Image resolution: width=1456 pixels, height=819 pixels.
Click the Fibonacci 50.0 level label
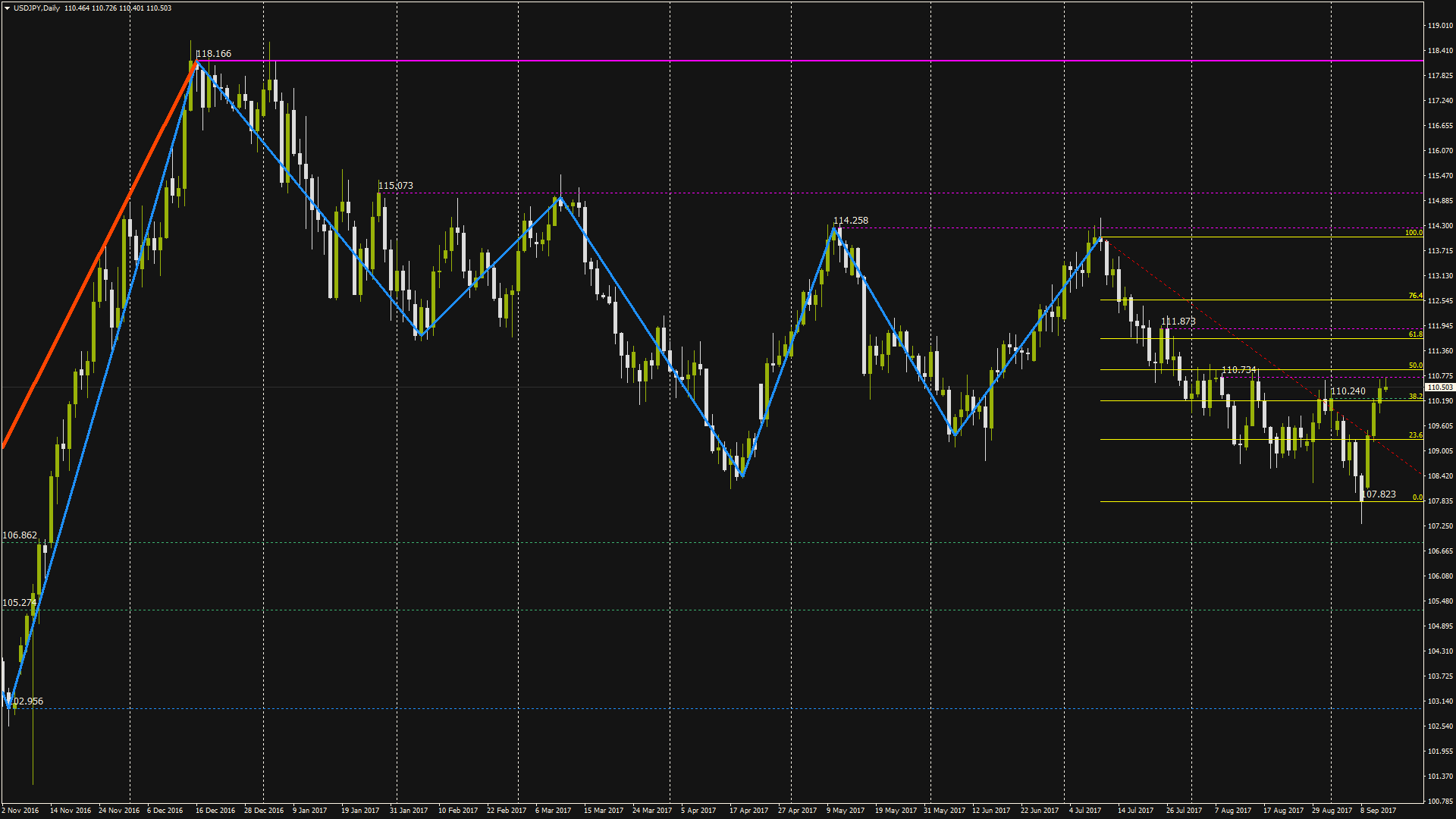click(x=1415, y=366)
